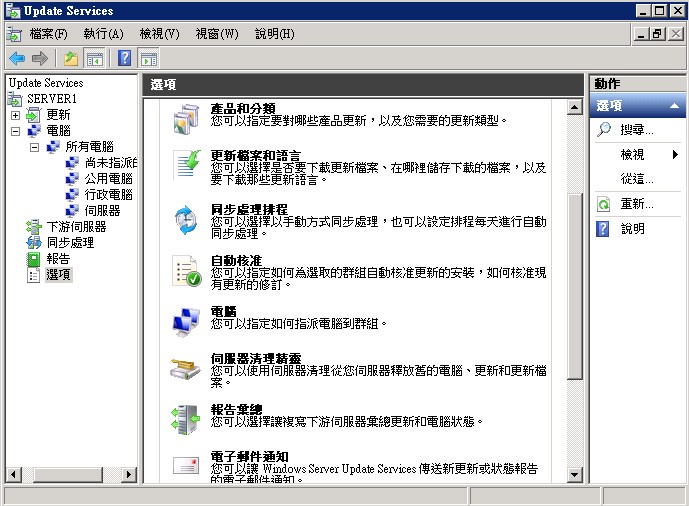The image size is (689, 506).
Task: Click the 報告 green book icon
Action: (33, 259)
